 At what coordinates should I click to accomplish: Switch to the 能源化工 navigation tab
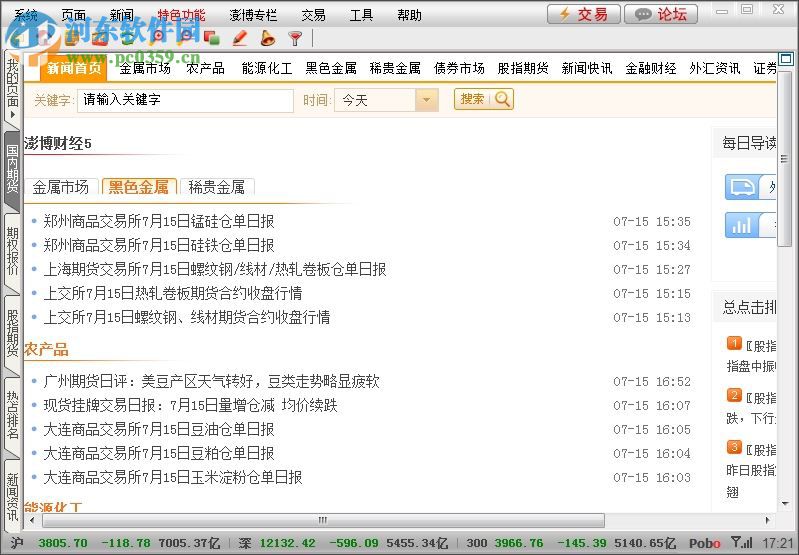(x=267, y=68)
